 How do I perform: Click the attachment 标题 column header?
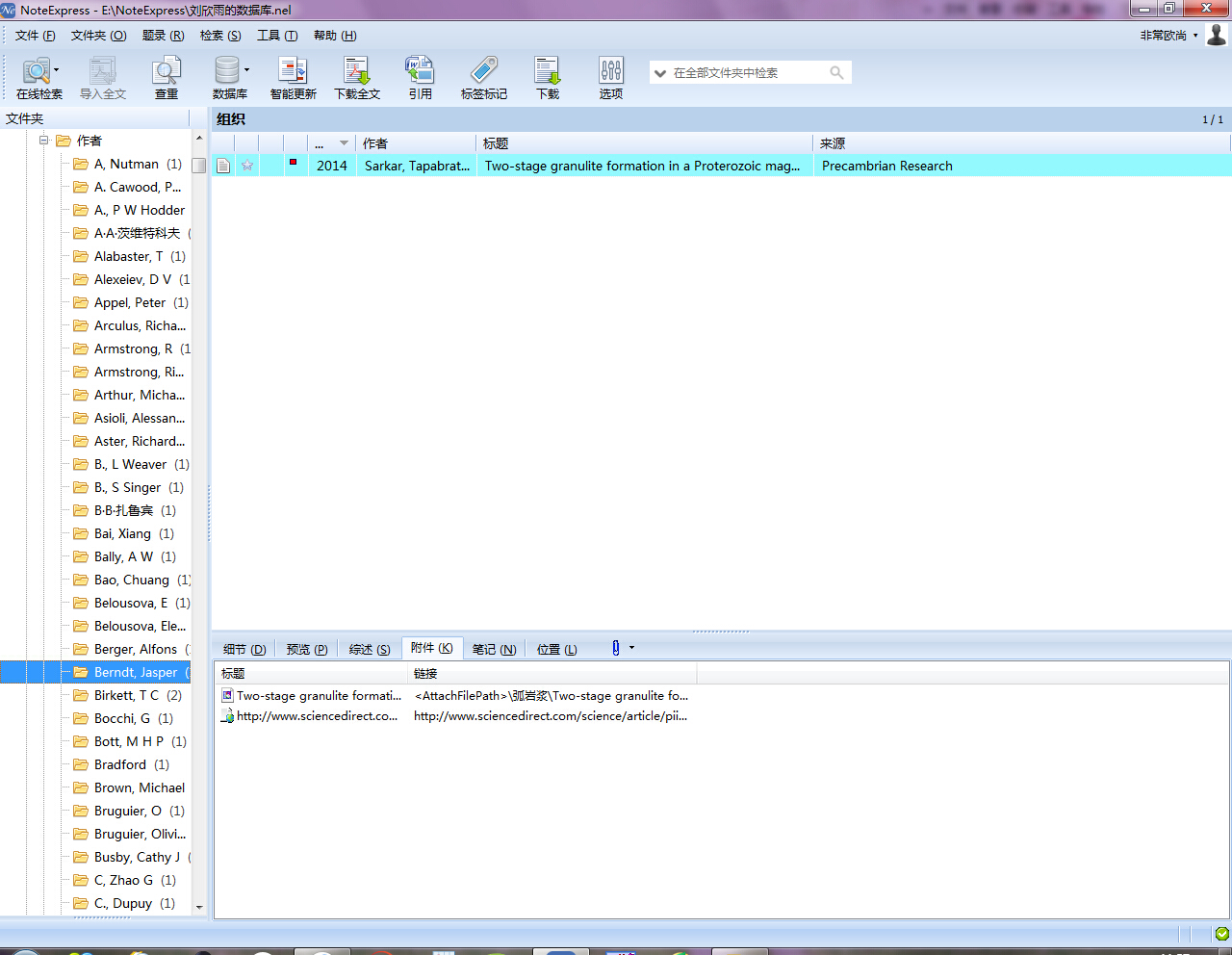[311, 674]
